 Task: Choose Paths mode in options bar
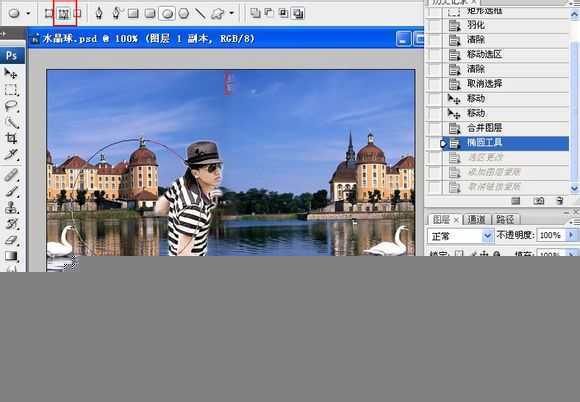pos(64,14)
